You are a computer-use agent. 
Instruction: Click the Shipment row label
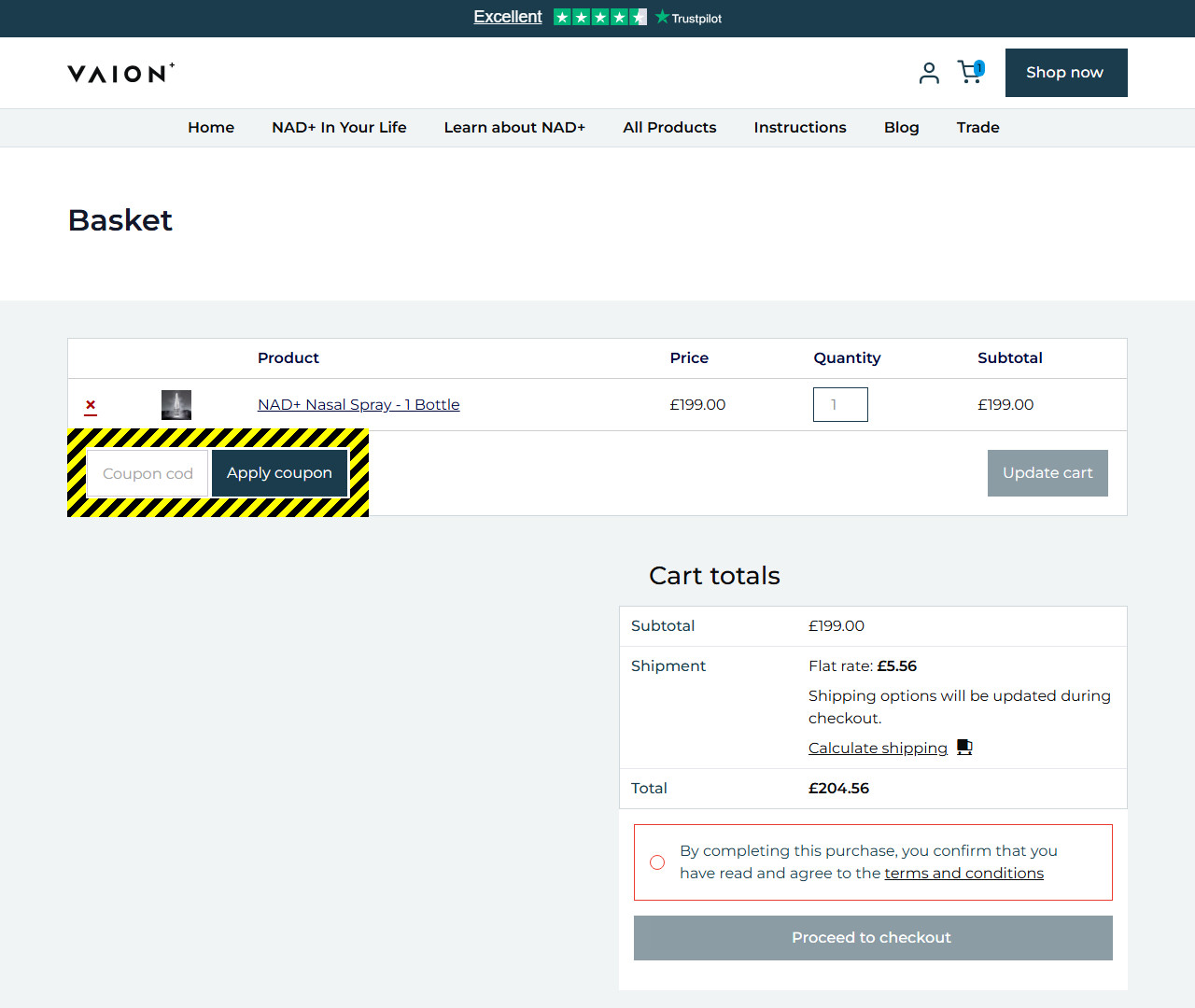[x=668, y=666]
